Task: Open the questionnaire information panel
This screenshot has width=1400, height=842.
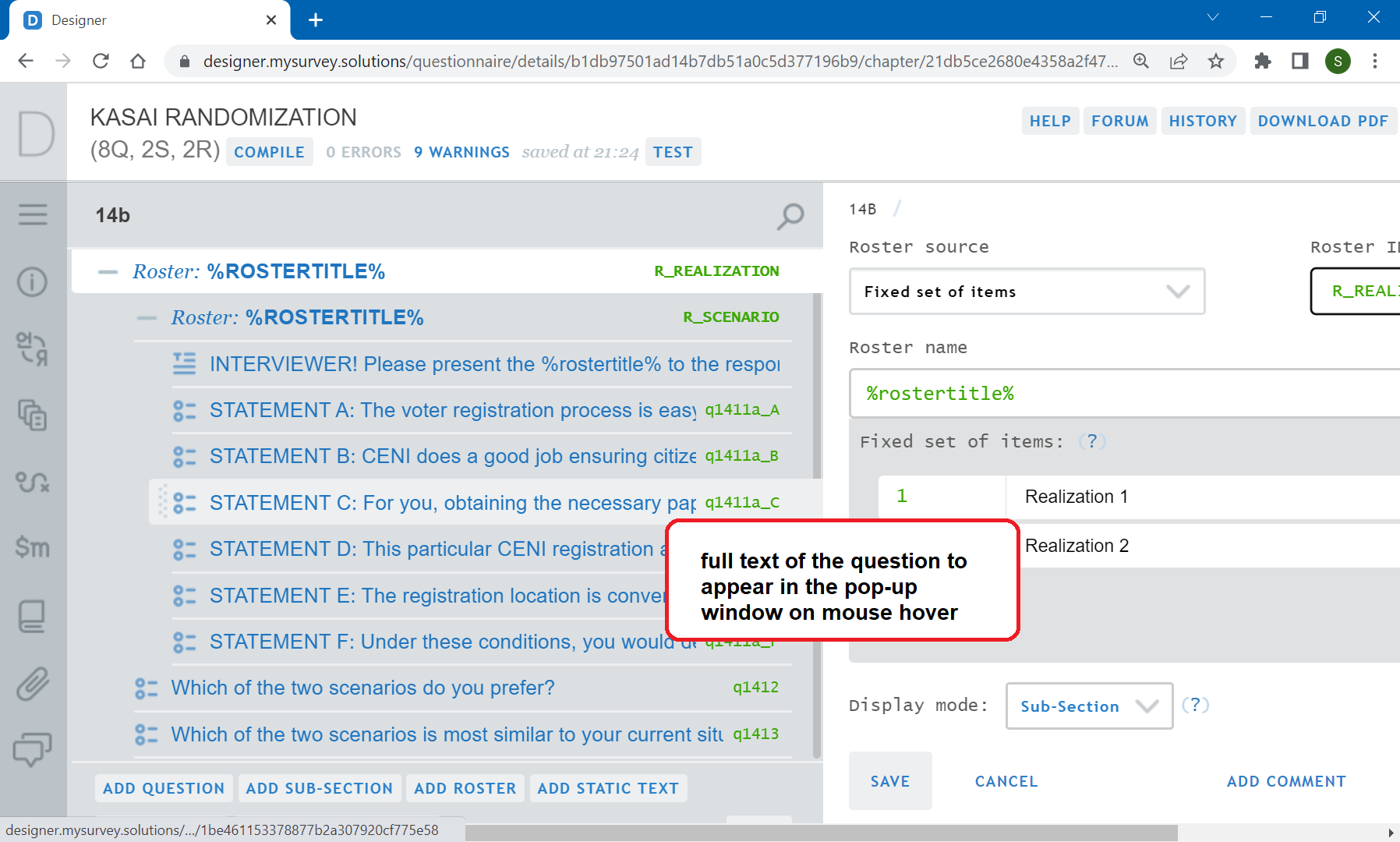Action: click(x=33, y=282)
